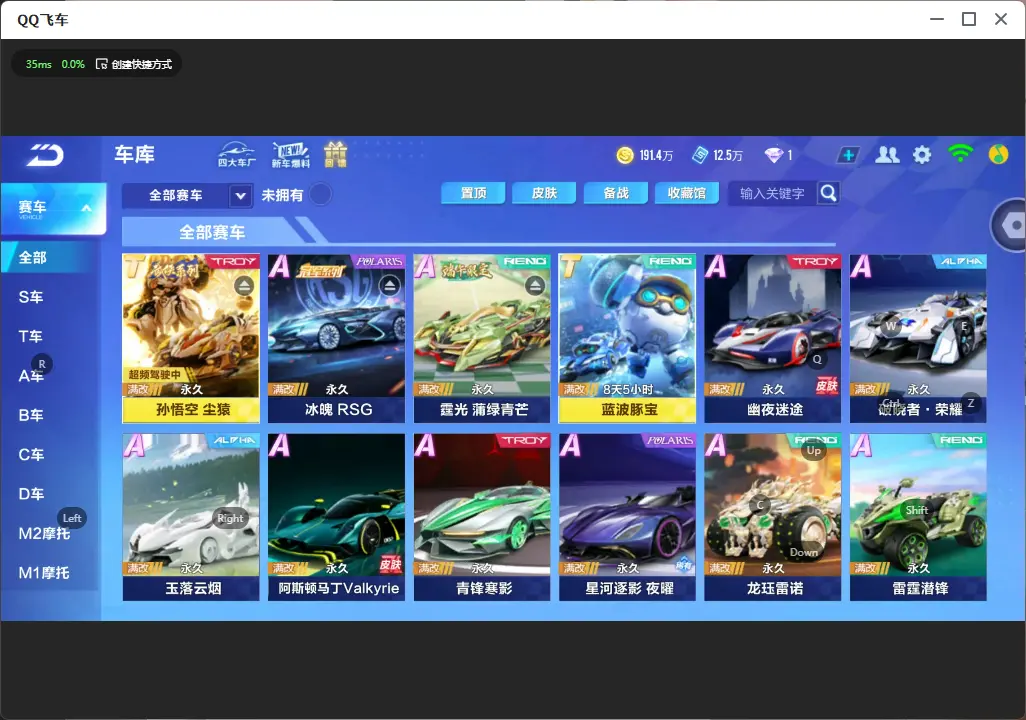1026x720 pixels.
Task: Open the 全部赛车 dropdown arrow
Action: [240, 196]
